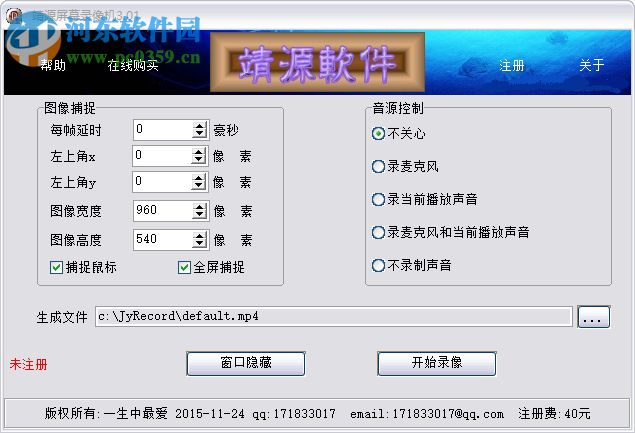Click the red 未注册 status text
This screenshot has height=433, width=635.
point(28,364)
